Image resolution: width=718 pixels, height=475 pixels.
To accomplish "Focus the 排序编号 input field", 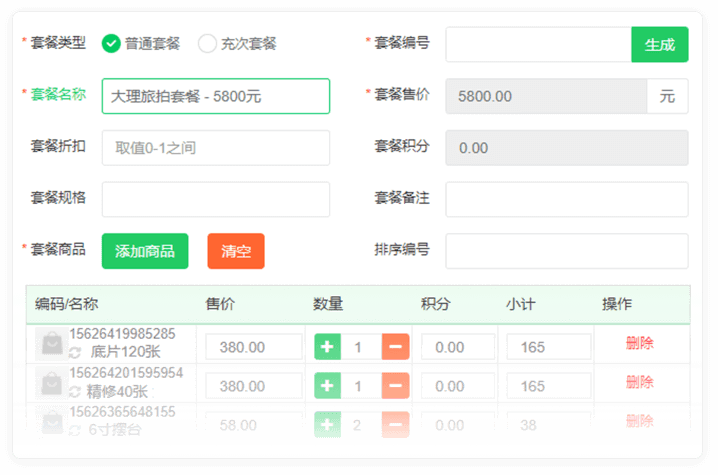I will (x=567, y=251).
